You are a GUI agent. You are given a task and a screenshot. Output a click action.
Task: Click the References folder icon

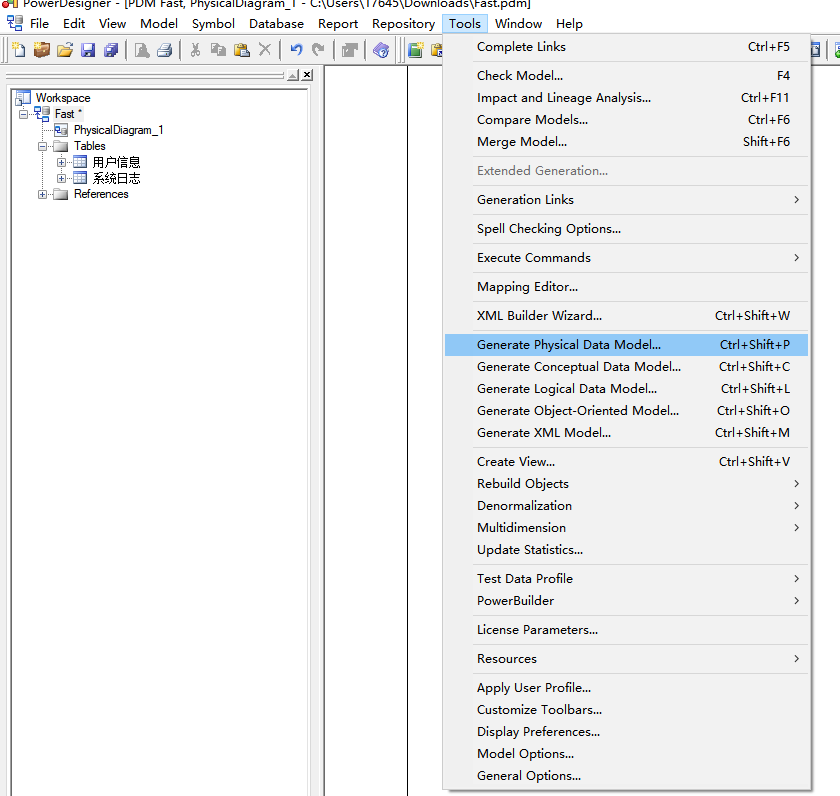[x=61, y=194]
